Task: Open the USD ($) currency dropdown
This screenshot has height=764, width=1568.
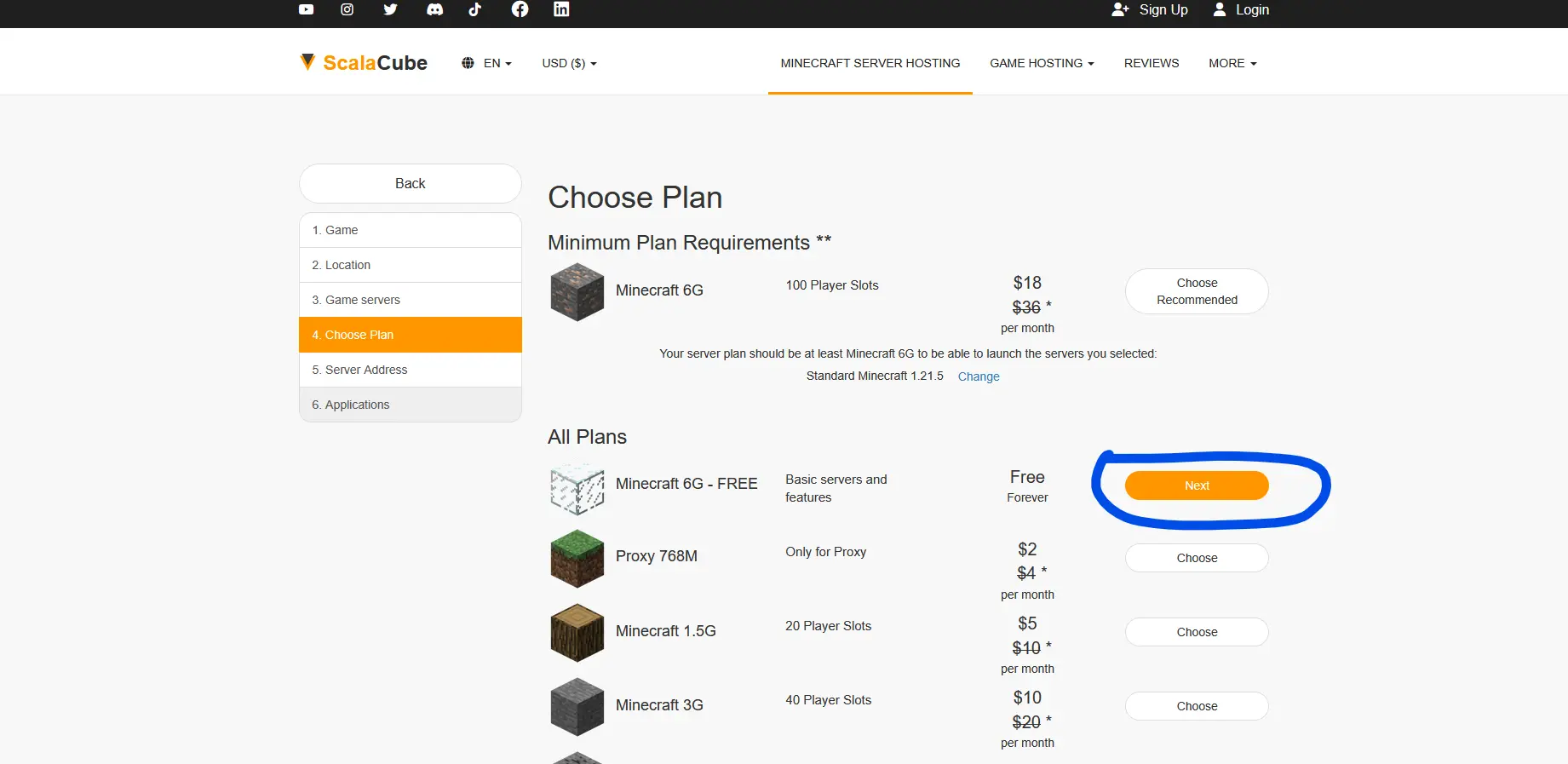Action: (x=569, y=63)
